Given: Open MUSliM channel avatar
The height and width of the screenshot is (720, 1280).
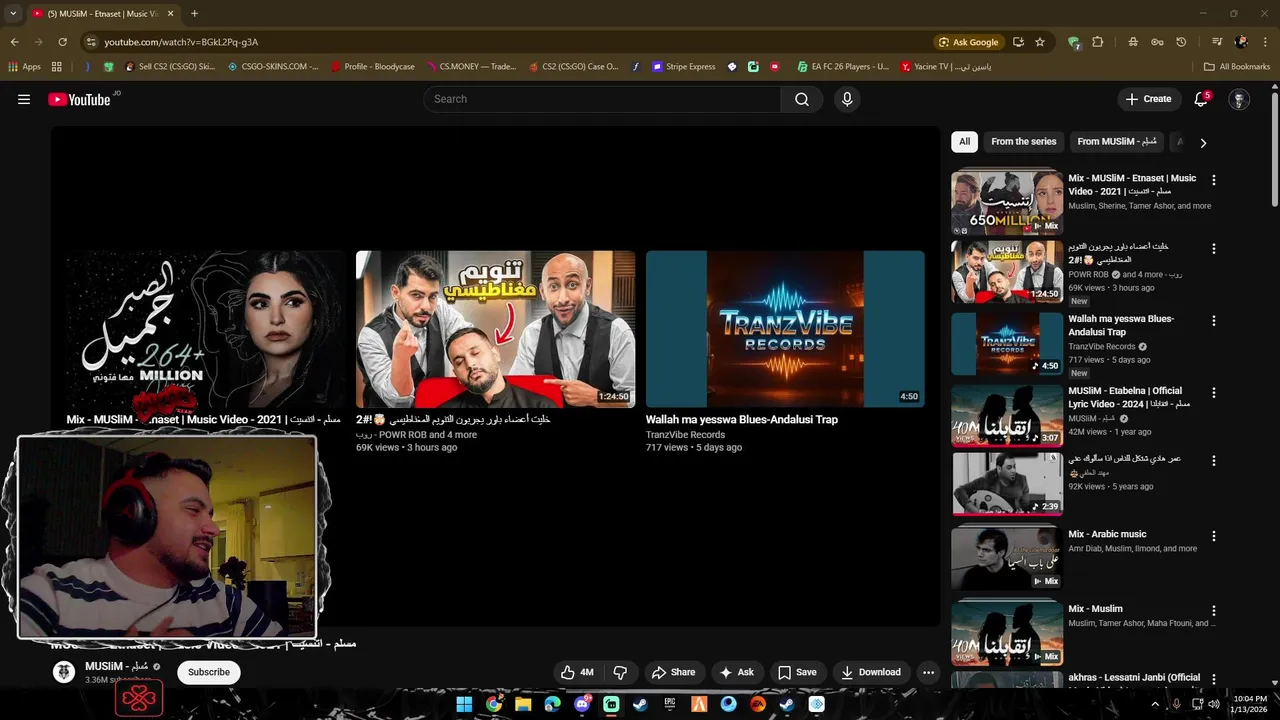Looking at the screenshot, I should coord(64,672).
